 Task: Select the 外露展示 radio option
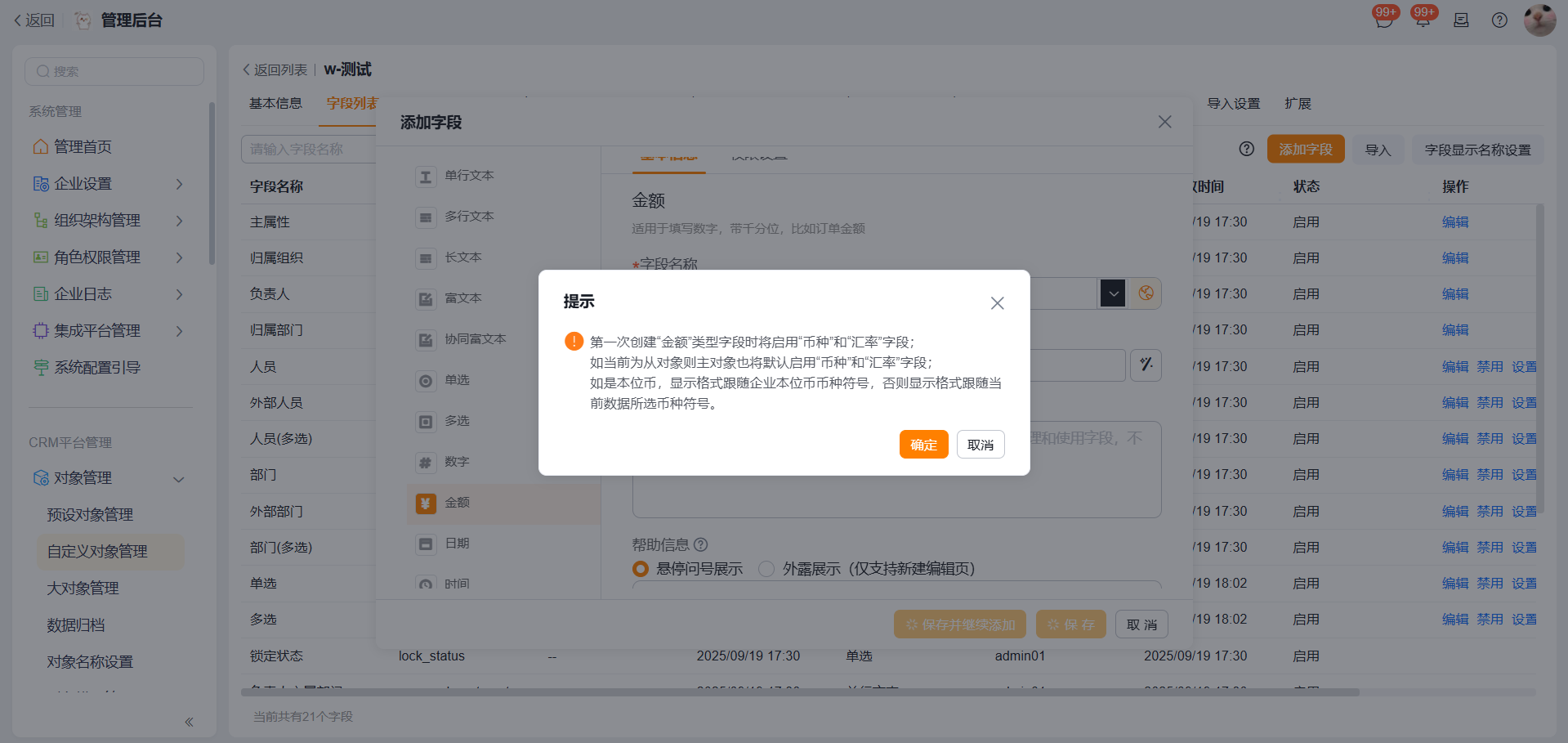[x=766, y=569]
